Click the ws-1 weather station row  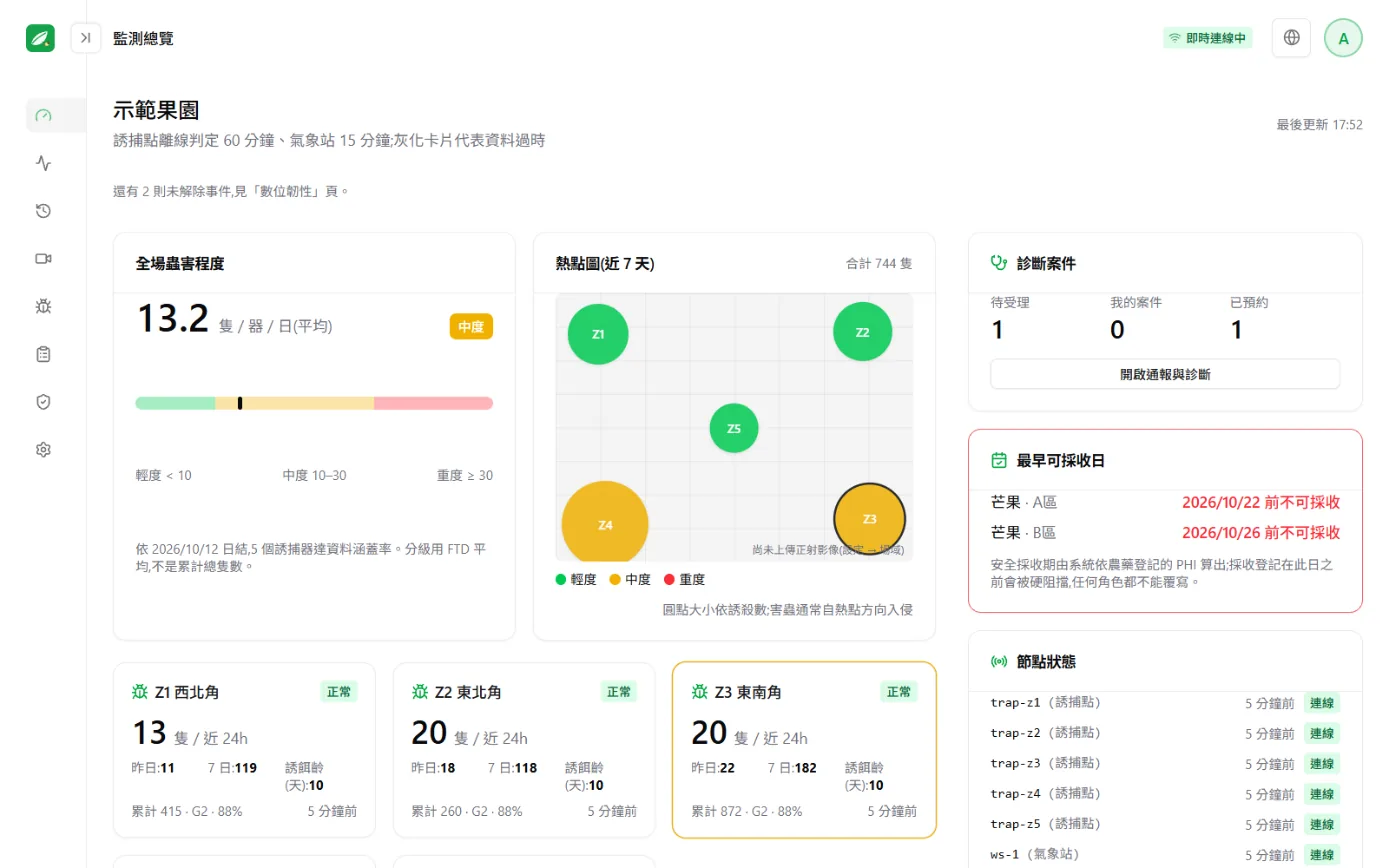[1165, 855]
